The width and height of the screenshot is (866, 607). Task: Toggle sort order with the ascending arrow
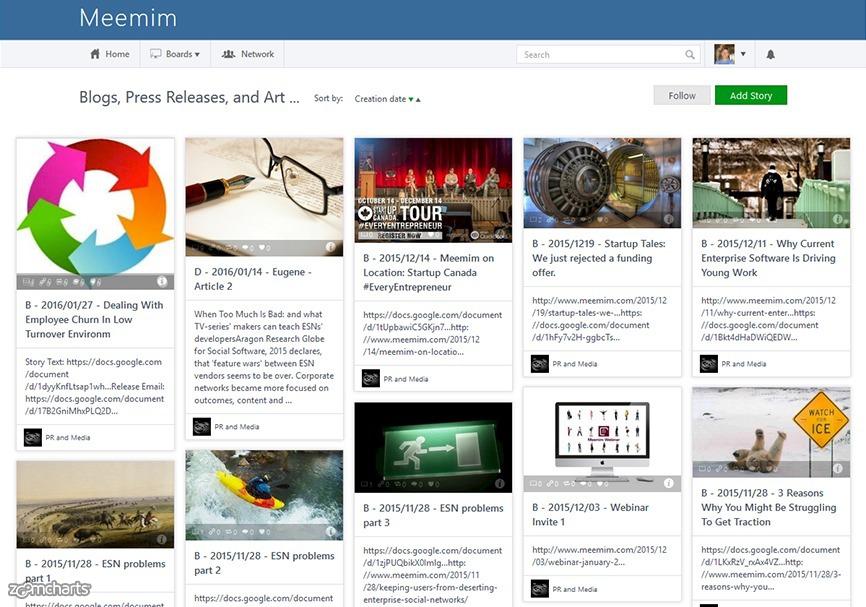coord(418,99)
